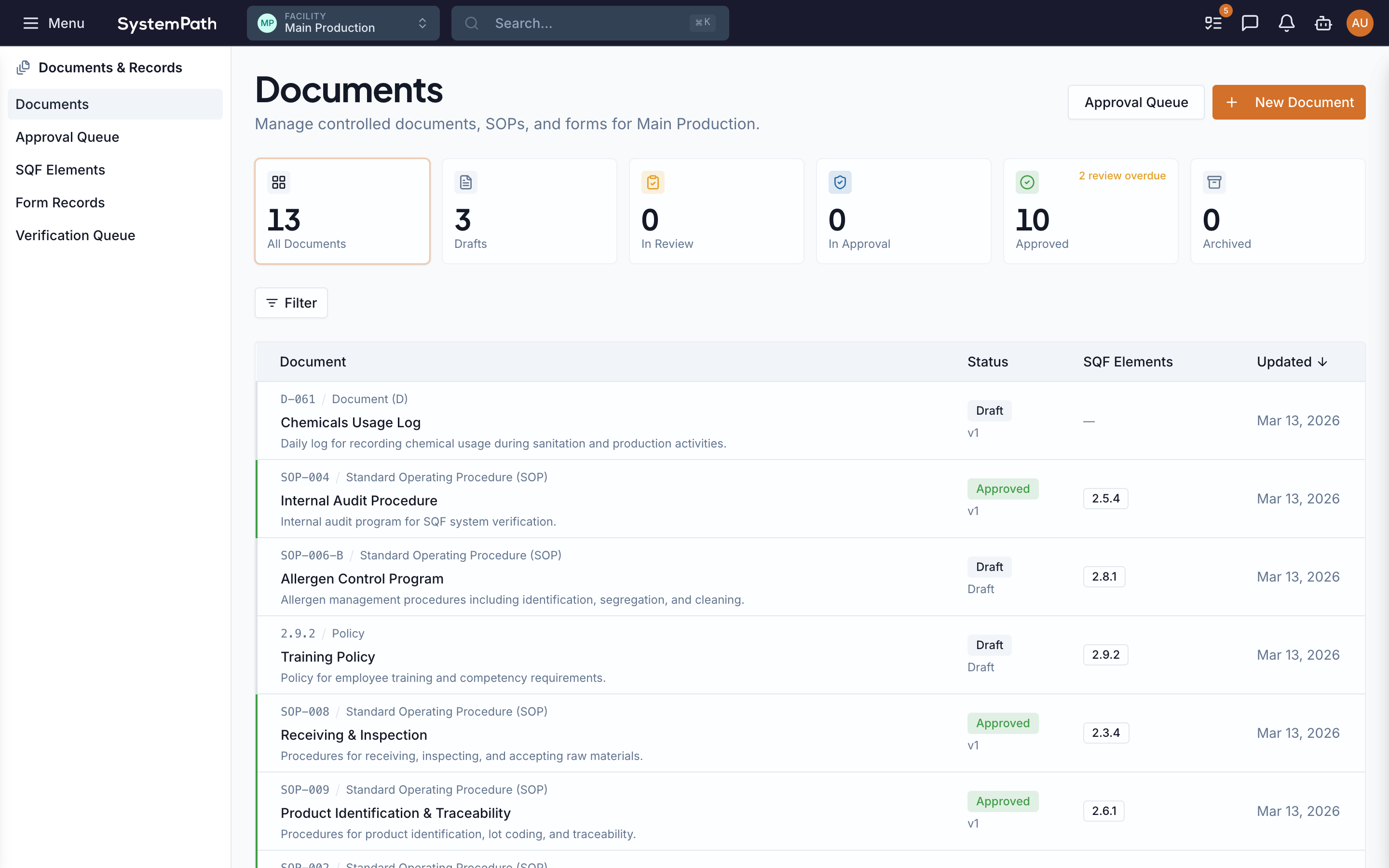Click the notifications bell icon
This screenshot has width=1389, height=868.
pyautogui.click(x=1286, y=23)
